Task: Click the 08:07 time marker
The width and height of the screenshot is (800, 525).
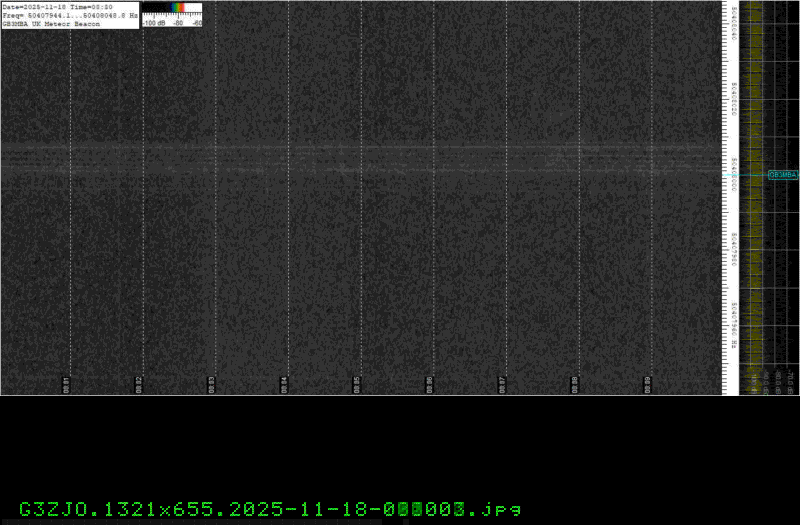Action: click(502, 383)
